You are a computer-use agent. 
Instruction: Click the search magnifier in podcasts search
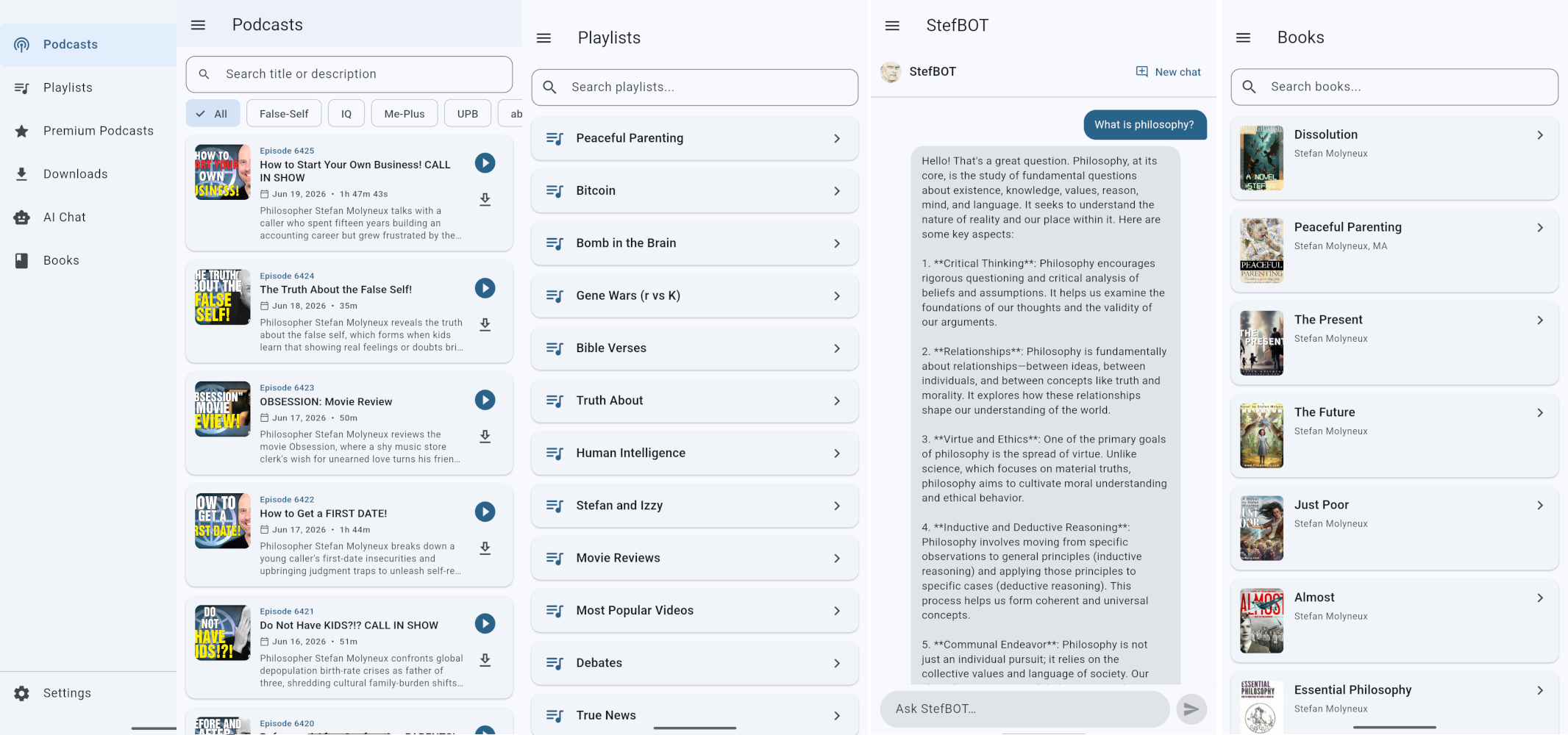[204, 74]
